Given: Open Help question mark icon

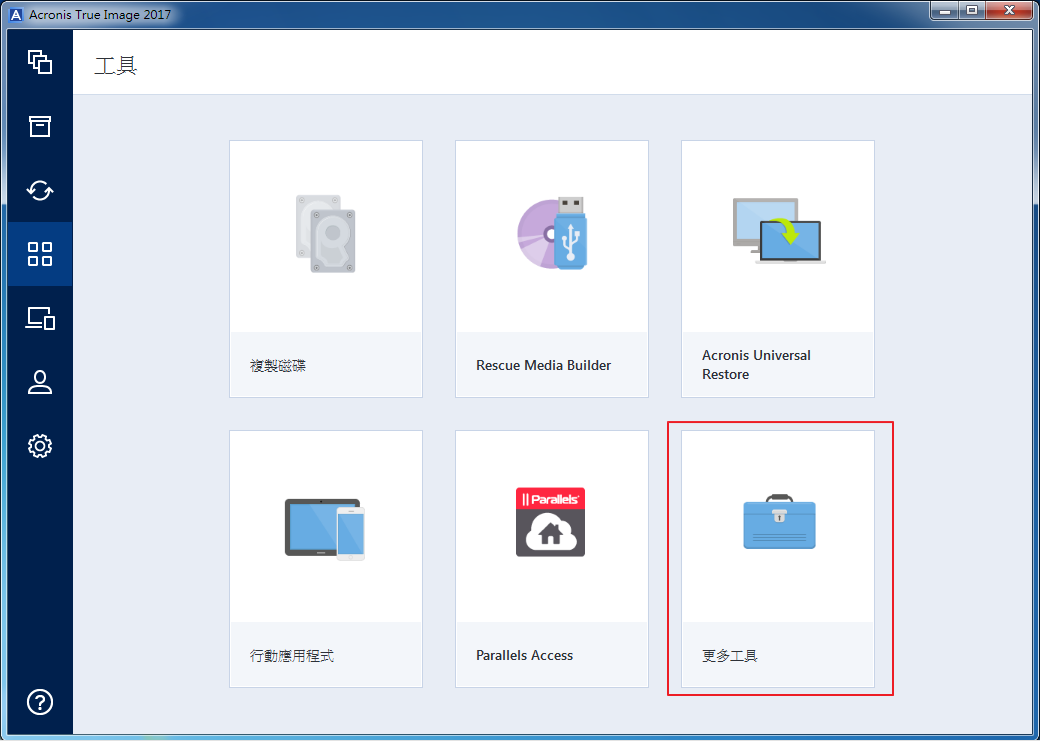Looking at the screenshot, I should [40, 702].
